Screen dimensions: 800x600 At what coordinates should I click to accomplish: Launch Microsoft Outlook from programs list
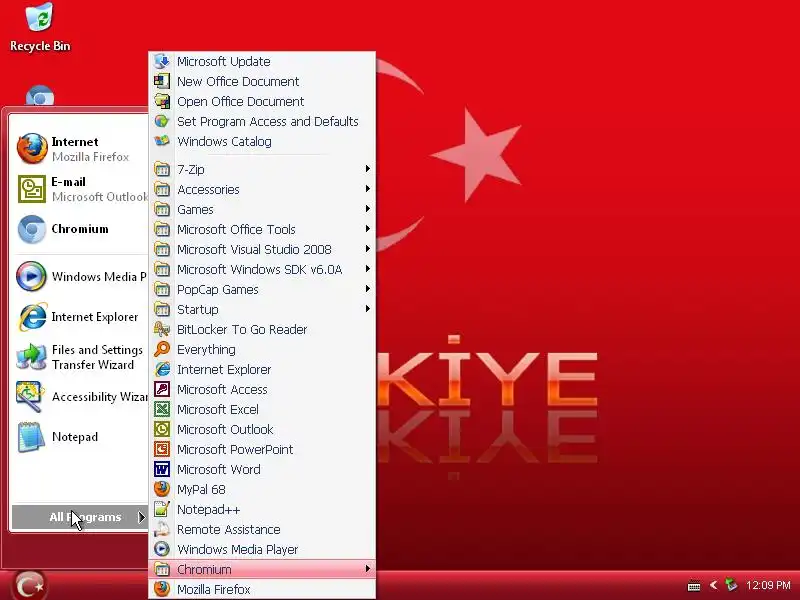(262, 429)
